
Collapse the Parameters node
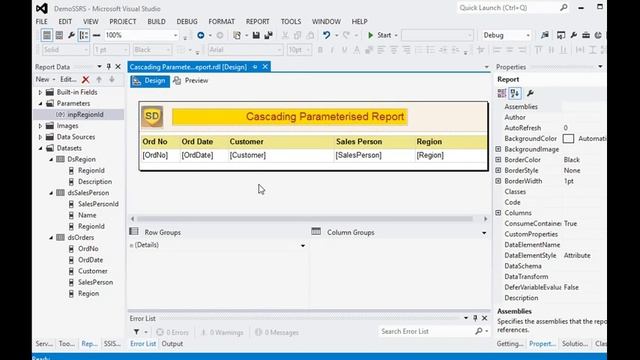click(40, 104)
